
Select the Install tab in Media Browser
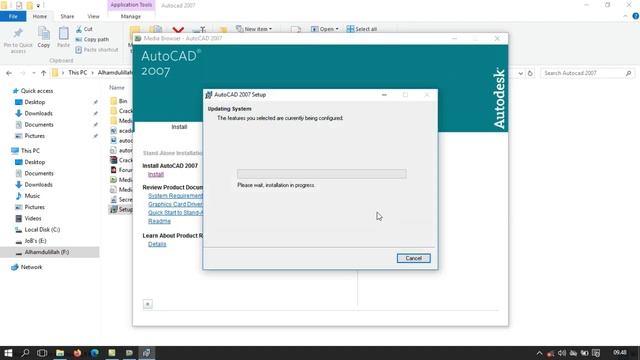click(179, 127)
